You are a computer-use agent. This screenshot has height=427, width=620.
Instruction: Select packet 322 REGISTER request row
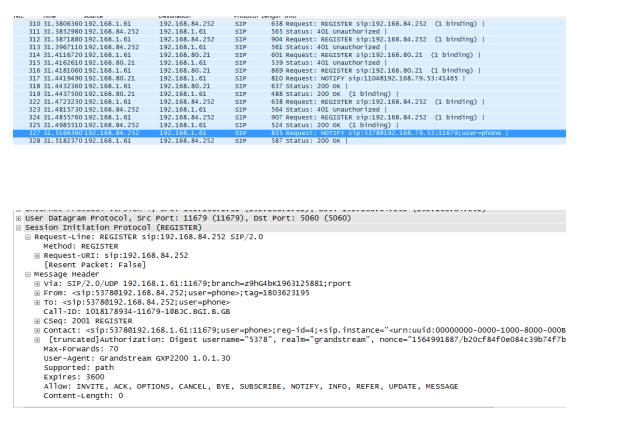[x=289, y=102]
